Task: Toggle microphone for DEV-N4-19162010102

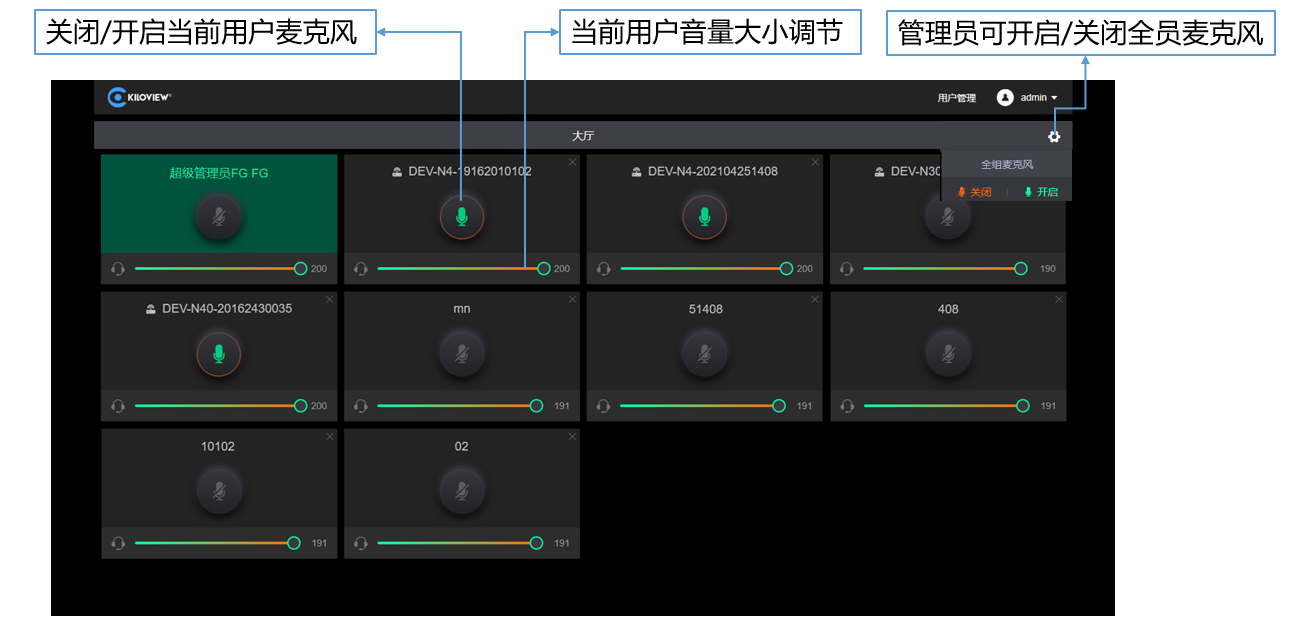Action: click(462, 216)
